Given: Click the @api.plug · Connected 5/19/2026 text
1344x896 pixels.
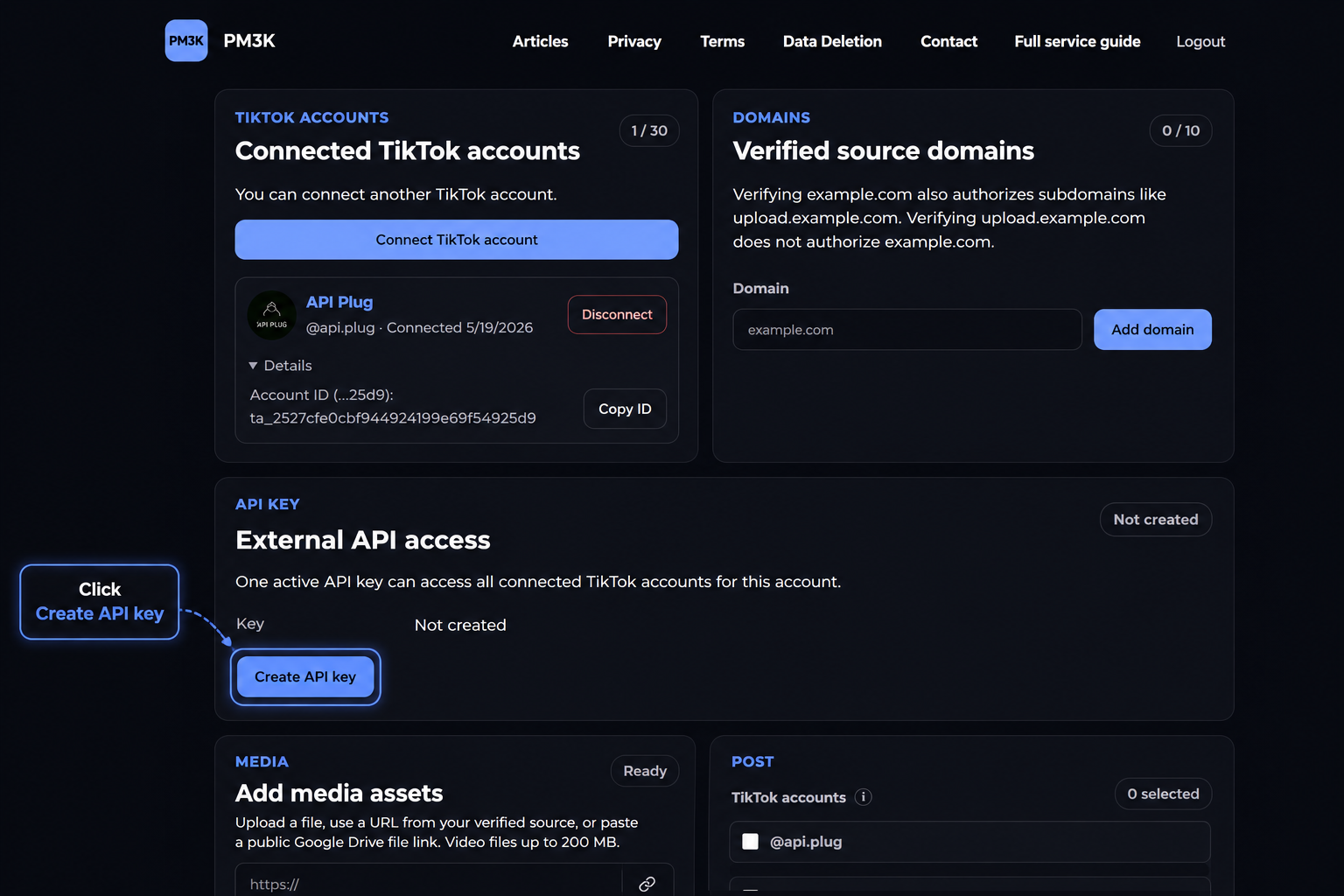Looking at the screenshot, I should point(419,327).
